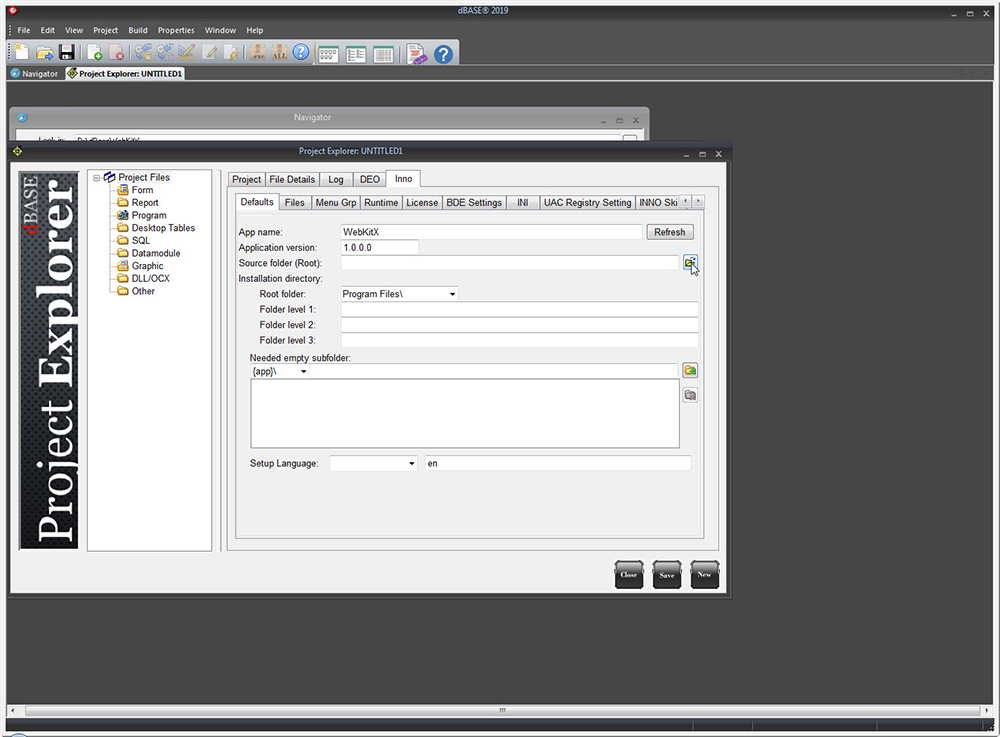This screenshot has height=737, width=1000.
Task: Click the Folder level 1 field
Action: point(519,309)
